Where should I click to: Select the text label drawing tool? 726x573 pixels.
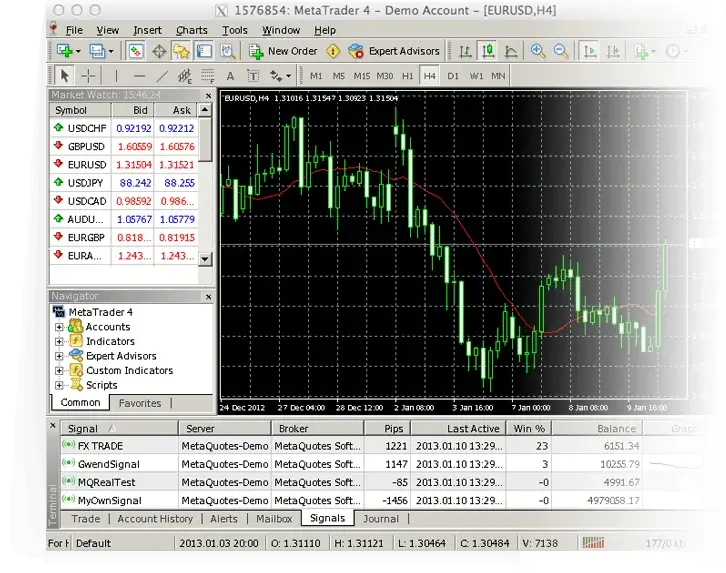pyautogui.click(x=230, y=76)
